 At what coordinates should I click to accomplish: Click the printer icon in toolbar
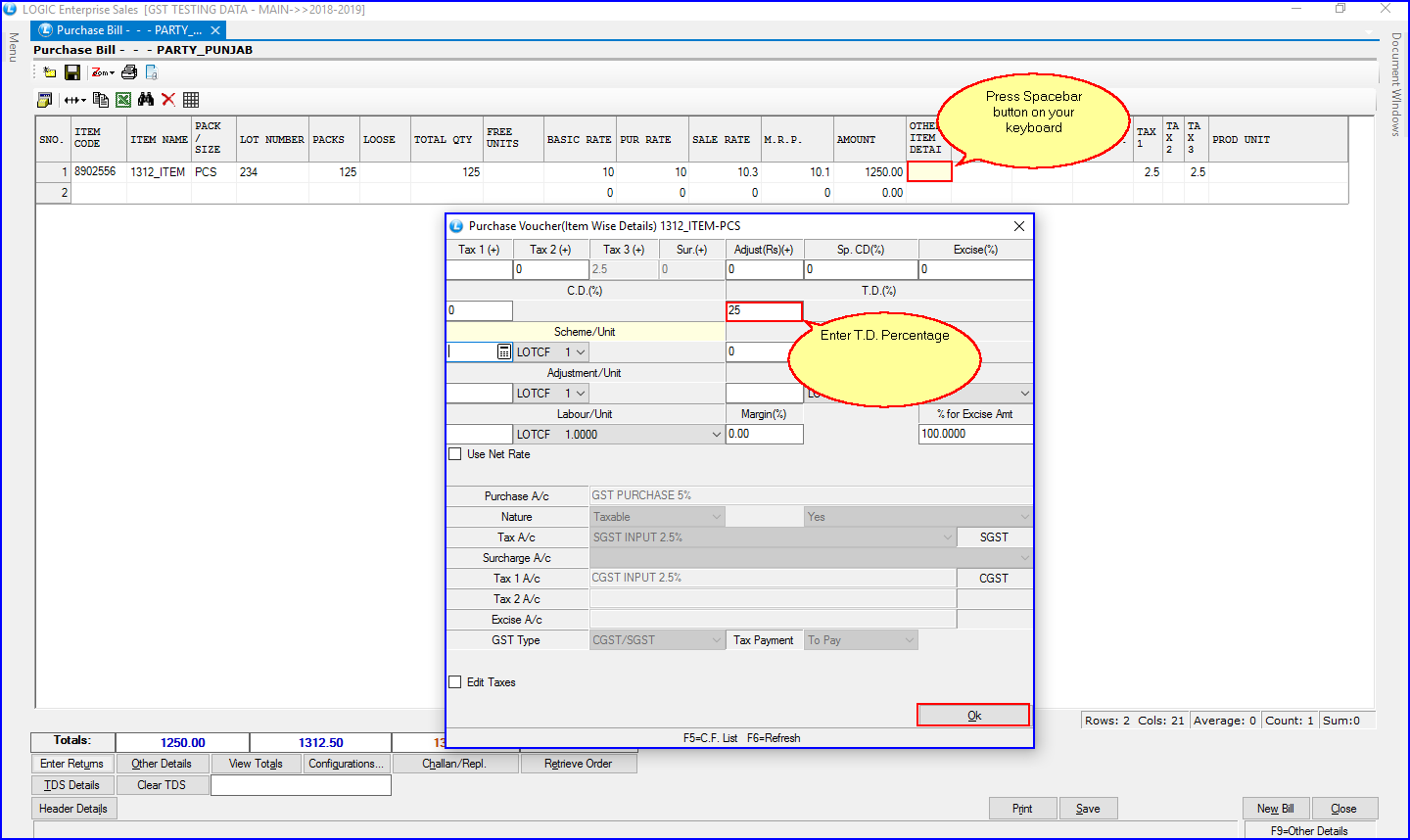pyautogui.click(x=129, y=72)
